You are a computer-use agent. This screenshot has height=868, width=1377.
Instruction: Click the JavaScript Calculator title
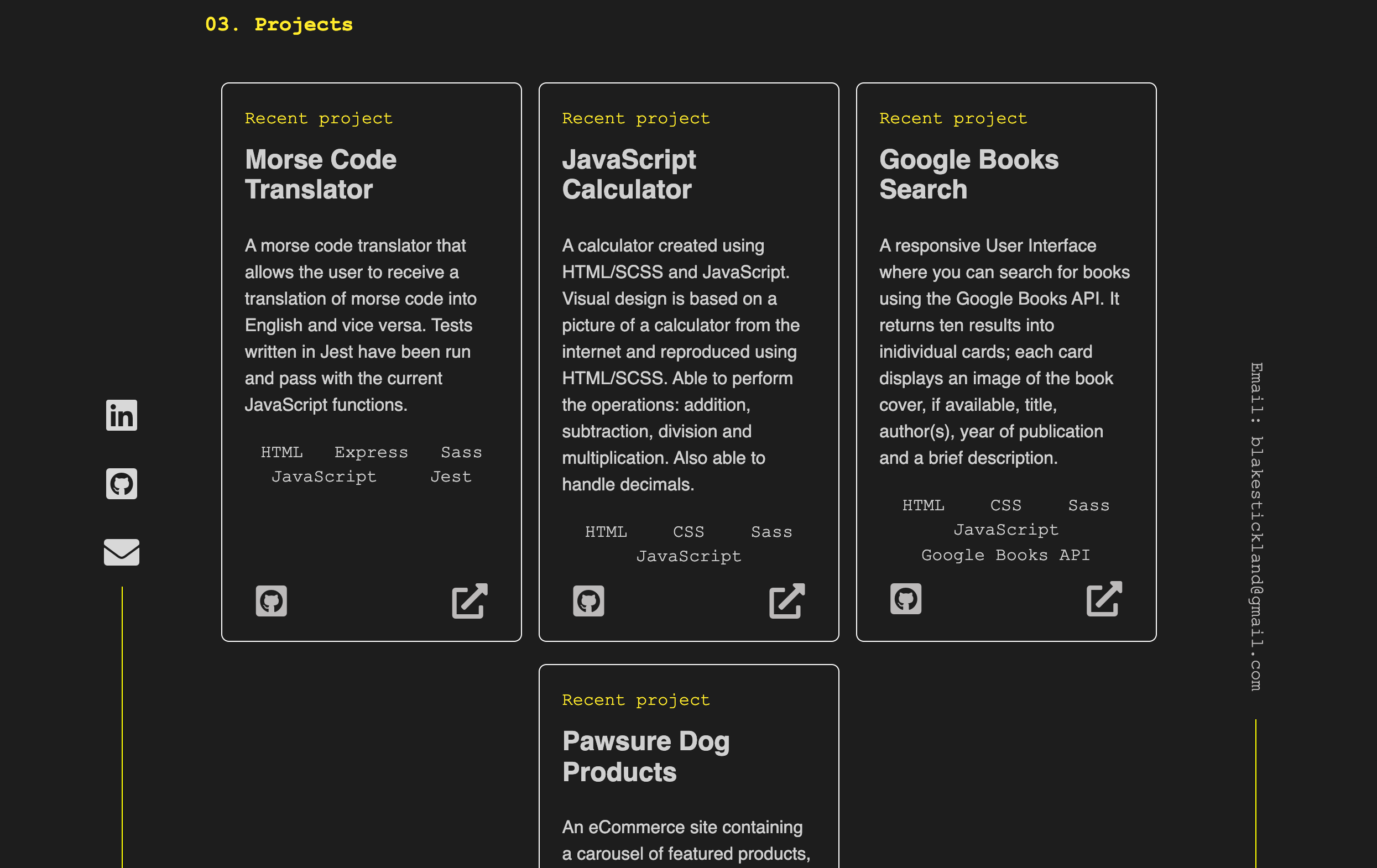coord(628,174)
